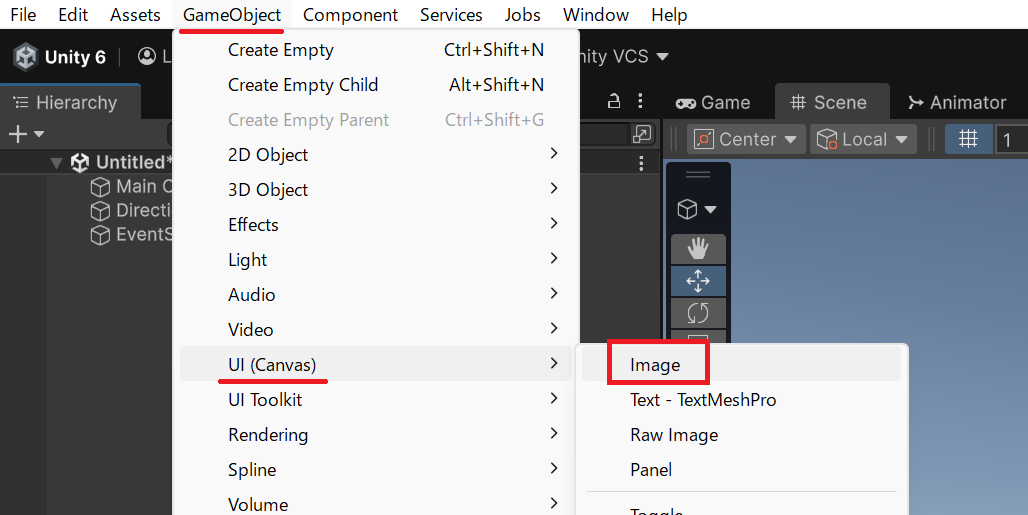Open the Hierarchy panel kebab menu
Image resolution: width=1028 pixels, height=515 pixels.
click(x=640, y=102)
